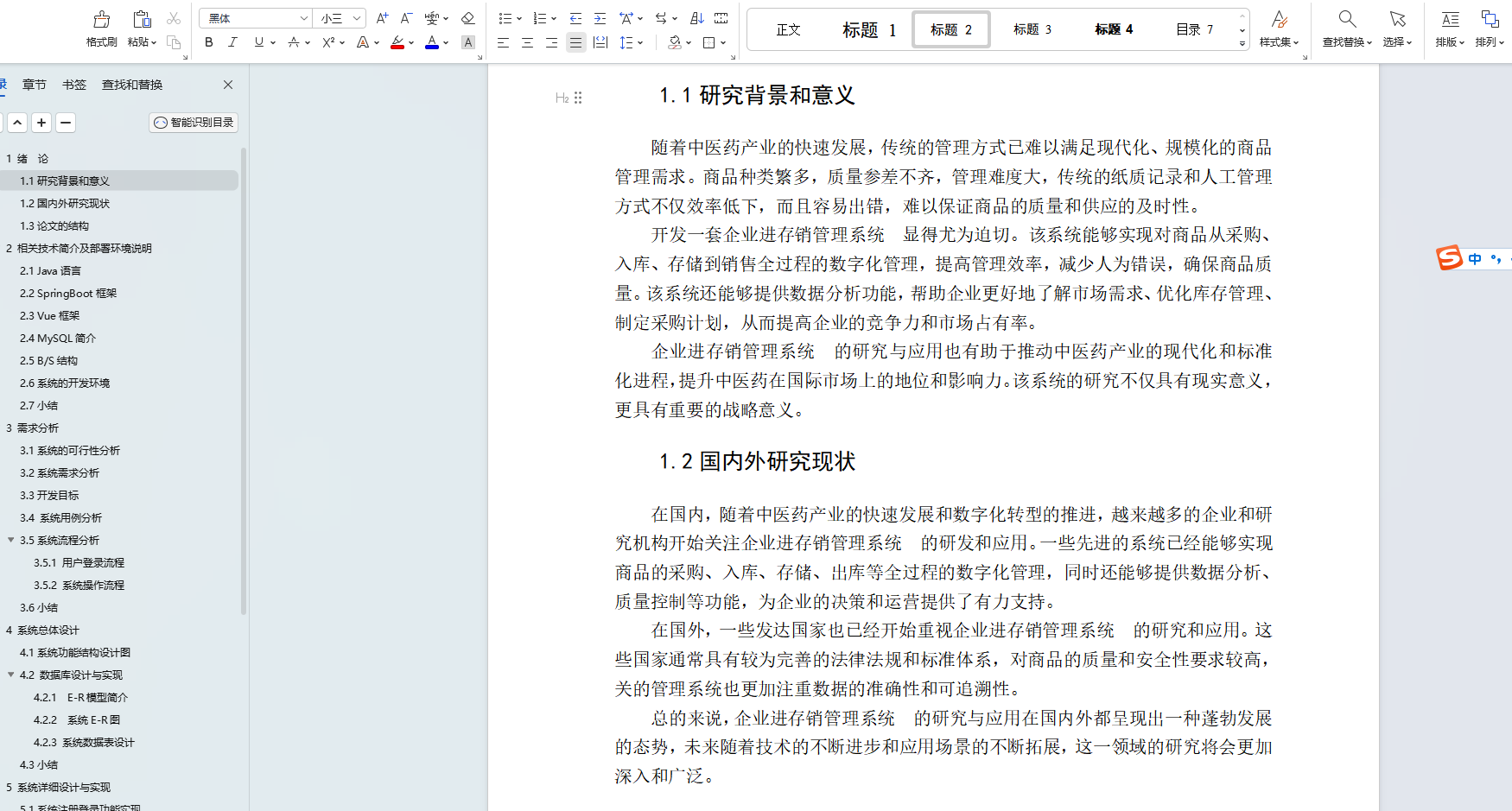Viewport: 1512px width, 811px height.
Task: Go to 2.2 SpringBoot 框架 in outline
Action: coord(68,293)
